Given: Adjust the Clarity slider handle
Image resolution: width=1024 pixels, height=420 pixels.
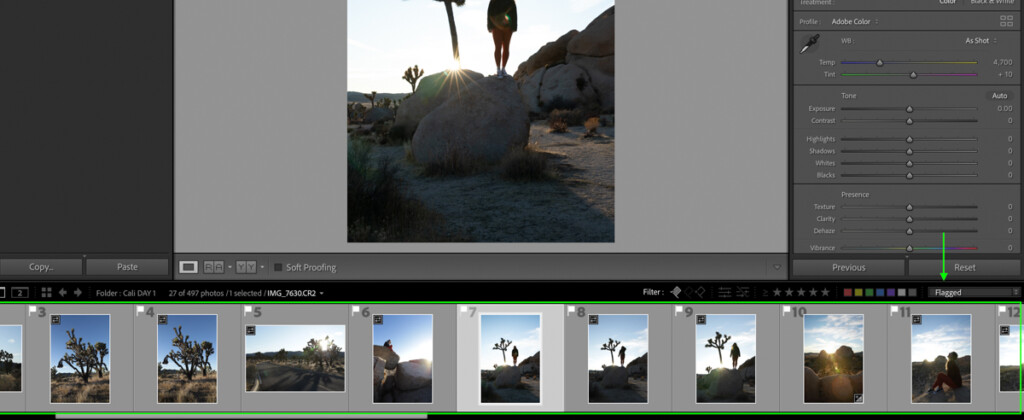Looking at the screenshot, I should pos(909,219).
